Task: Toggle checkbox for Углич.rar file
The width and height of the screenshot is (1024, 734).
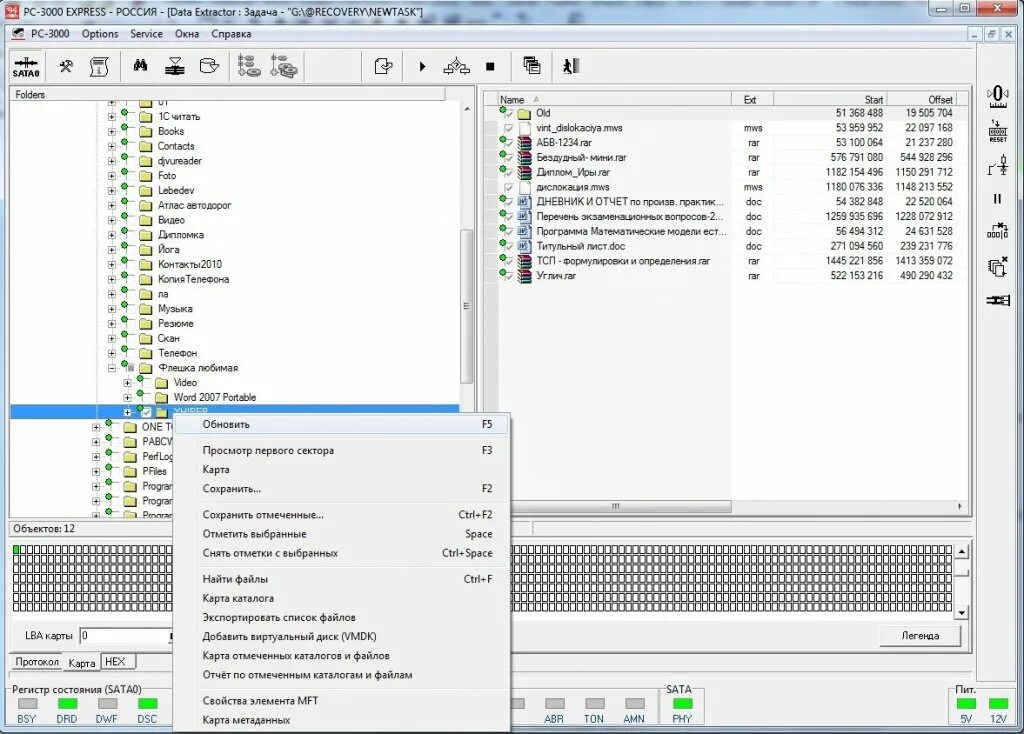Action: point(509,277)
